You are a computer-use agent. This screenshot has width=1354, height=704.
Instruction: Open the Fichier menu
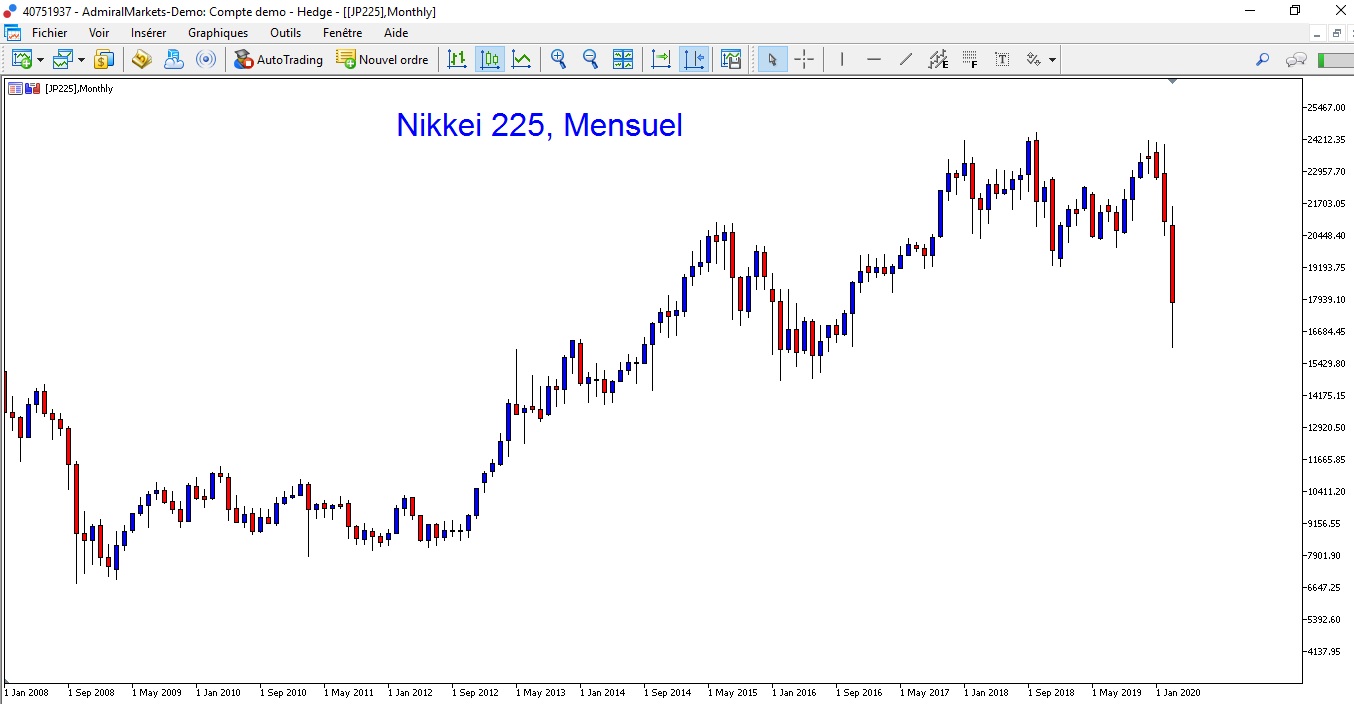(49, 33)
